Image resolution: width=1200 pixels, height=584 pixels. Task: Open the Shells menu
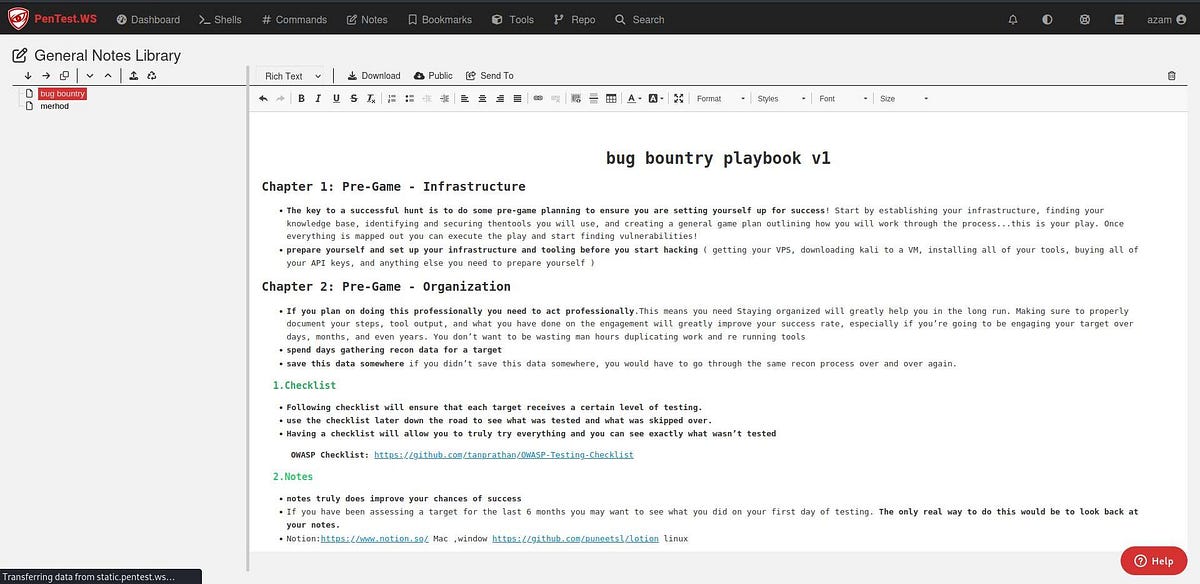(220, 19)
